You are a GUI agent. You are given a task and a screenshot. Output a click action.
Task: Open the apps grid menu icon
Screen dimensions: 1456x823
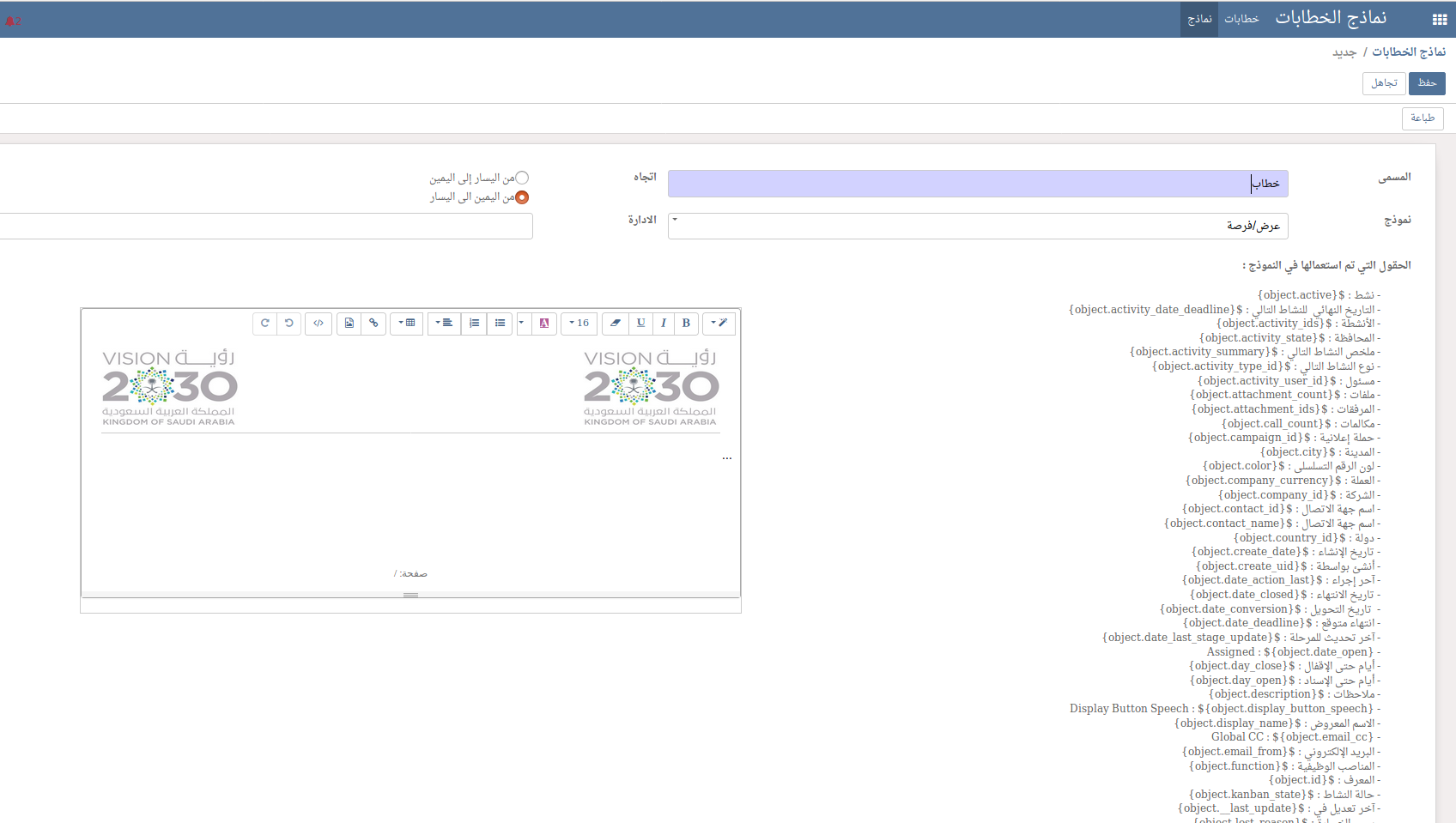point(1440,20)
